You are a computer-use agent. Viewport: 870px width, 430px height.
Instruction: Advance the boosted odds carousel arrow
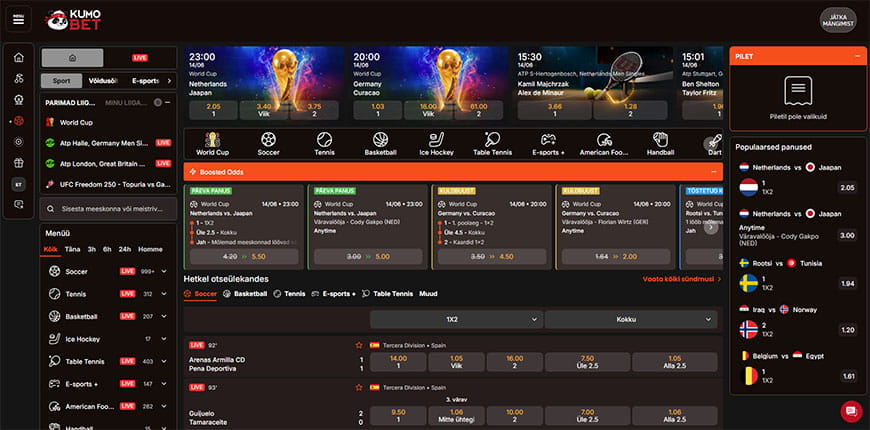click(711, 227)
